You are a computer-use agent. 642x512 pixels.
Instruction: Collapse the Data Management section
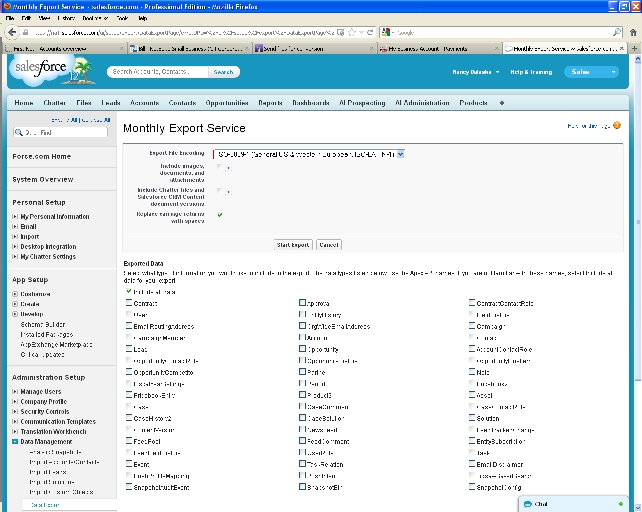pyautogui.click(x=15, y=442)
